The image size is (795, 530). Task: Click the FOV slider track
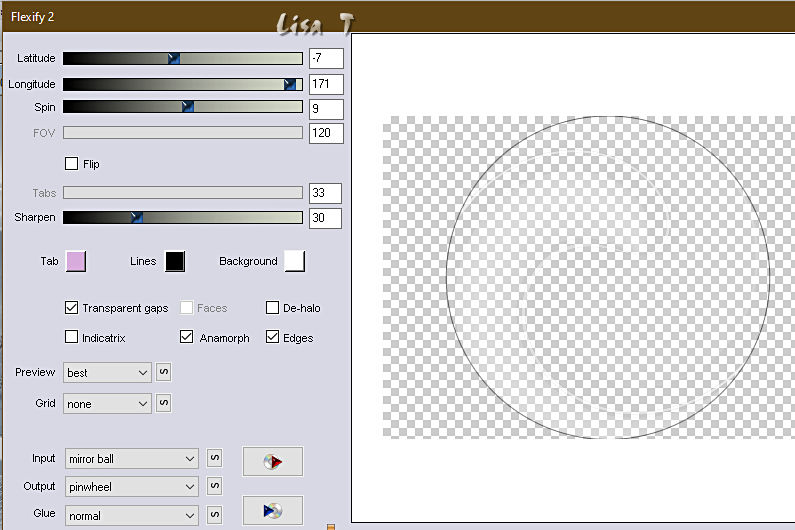point(183,133)
